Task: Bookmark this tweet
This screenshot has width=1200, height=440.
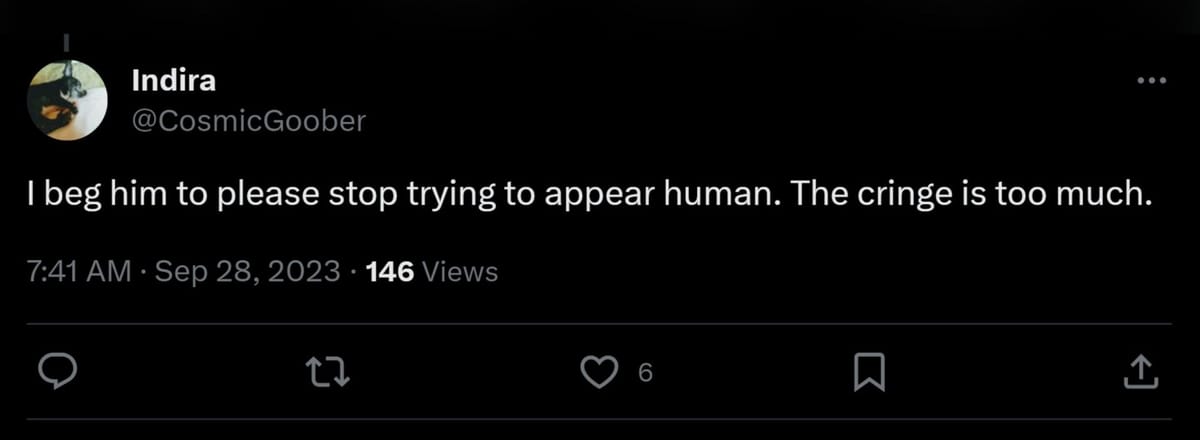Action: click(x=869, y=373)
